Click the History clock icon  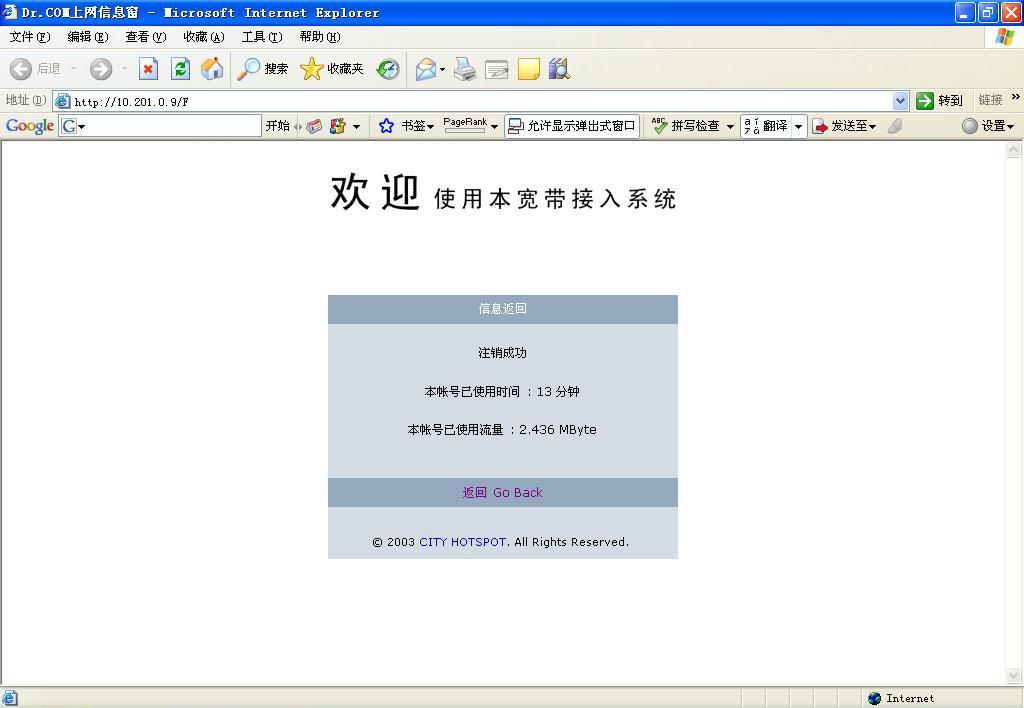(x=388, y=69)
